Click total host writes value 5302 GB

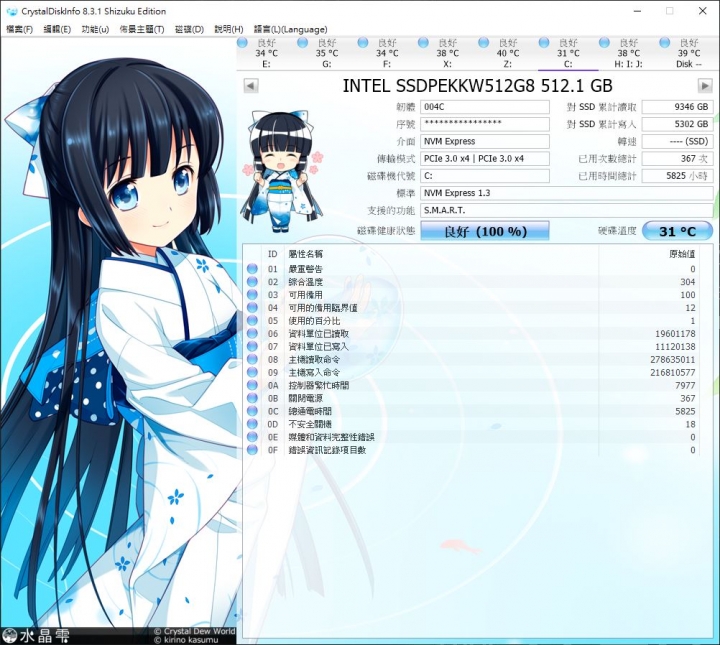pyautogui.click(x=677, y=124)
